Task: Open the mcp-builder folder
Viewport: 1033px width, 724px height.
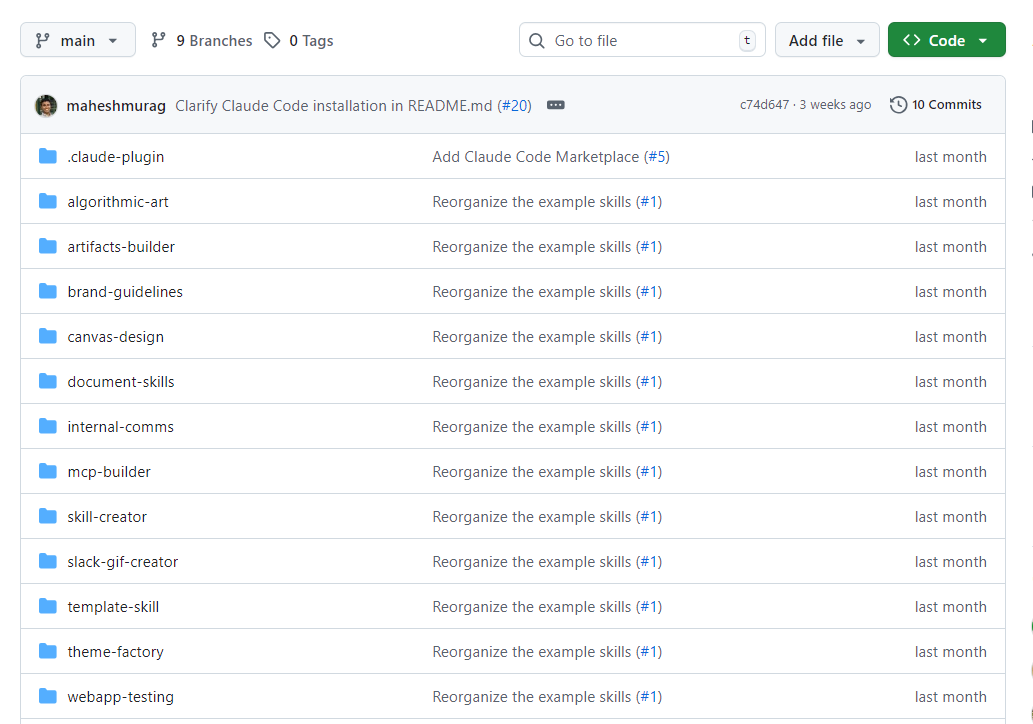Action: [109, 472]
